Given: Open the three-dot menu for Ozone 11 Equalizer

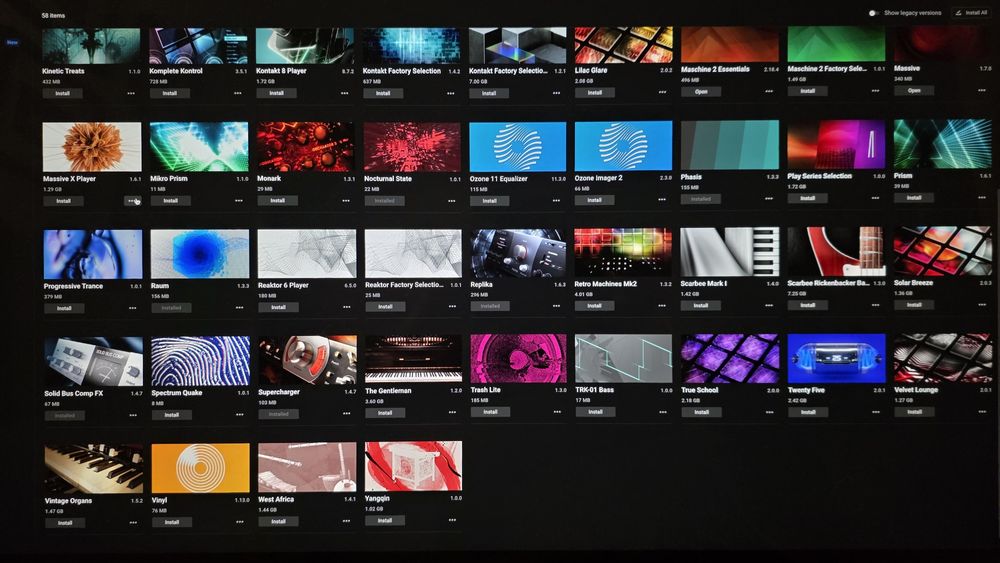Looking at the screenshot, I should 557,200.
